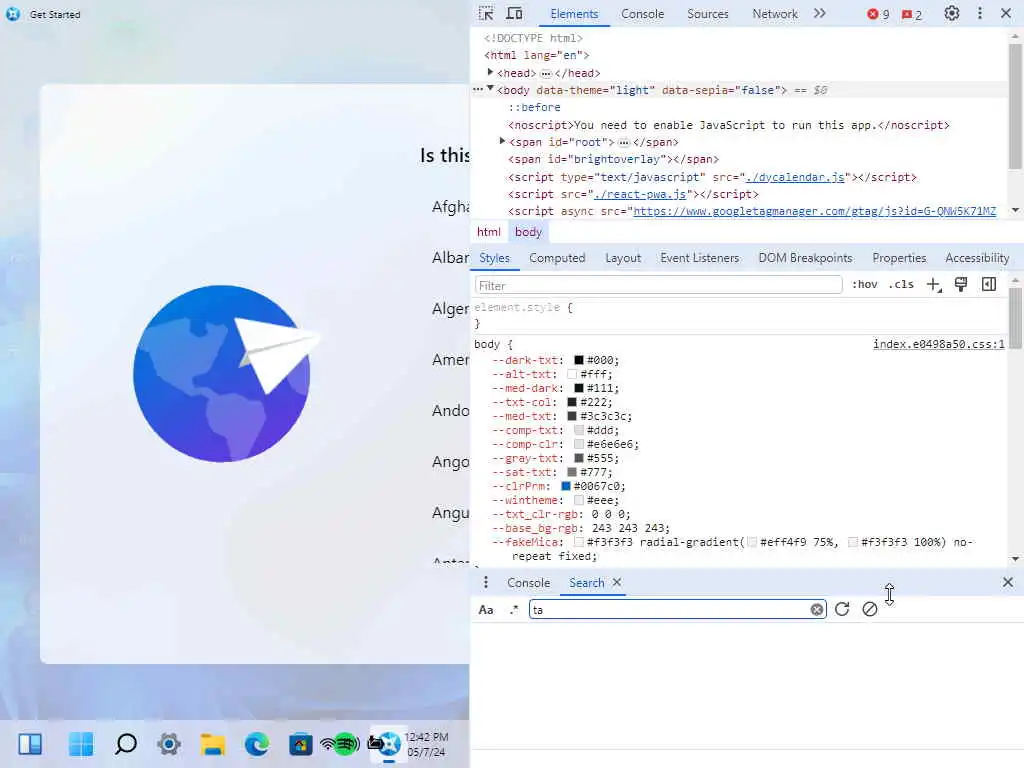Open the drawer three-dot menu
Screen dimensions: 1024x768
point(485,583)
